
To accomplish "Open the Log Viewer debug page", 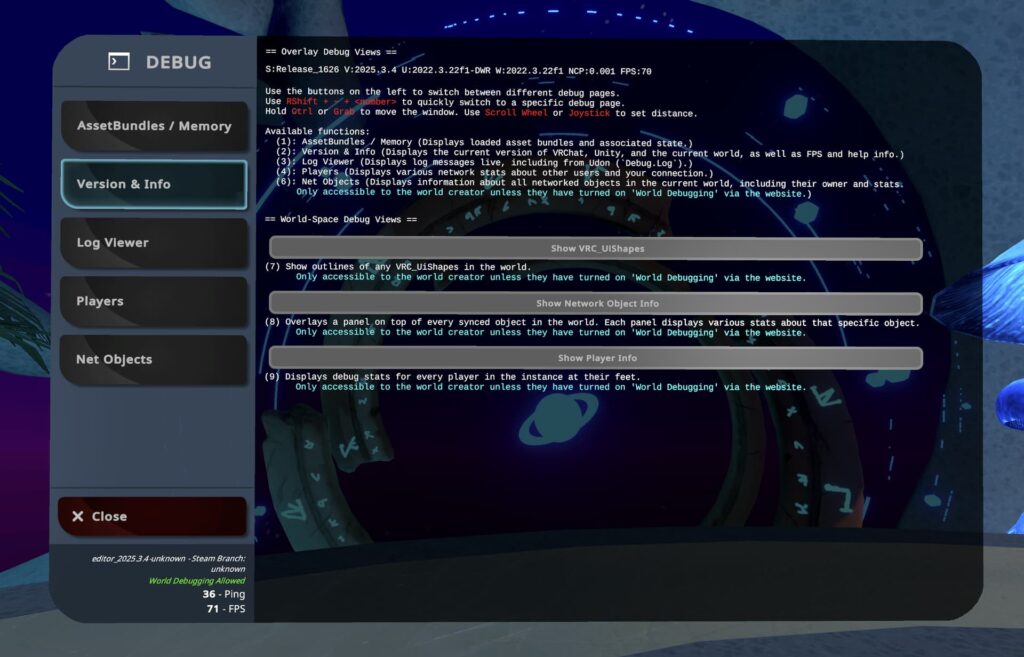I will 154,242.
